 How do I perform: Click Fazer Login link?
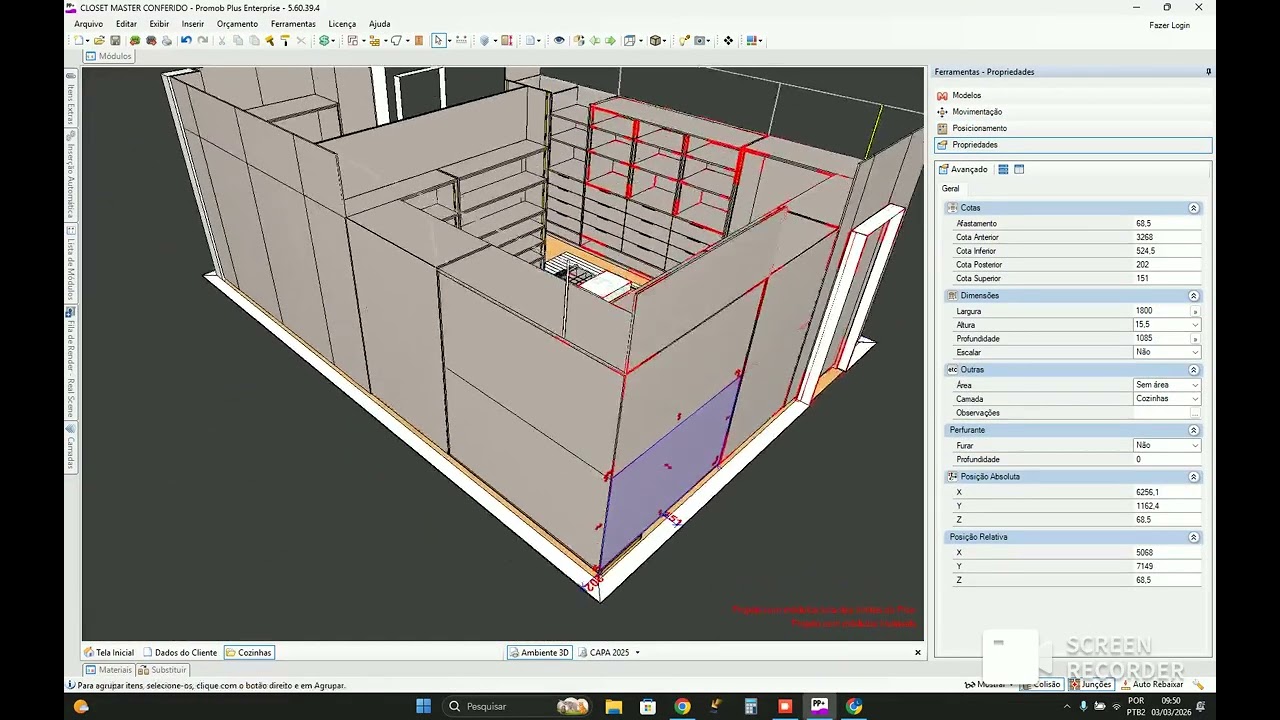coord(1169,25)
